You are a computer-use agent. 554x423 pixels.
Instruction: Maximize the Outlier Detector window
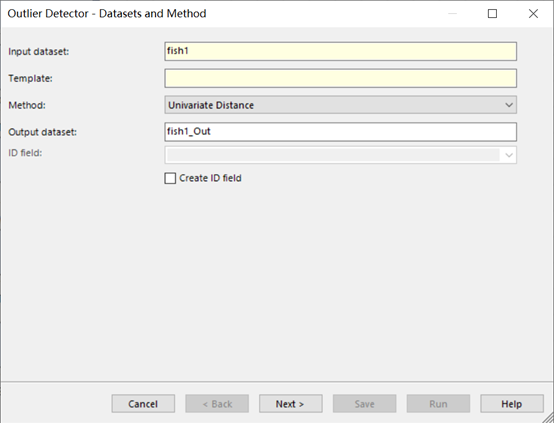(492, 14)
